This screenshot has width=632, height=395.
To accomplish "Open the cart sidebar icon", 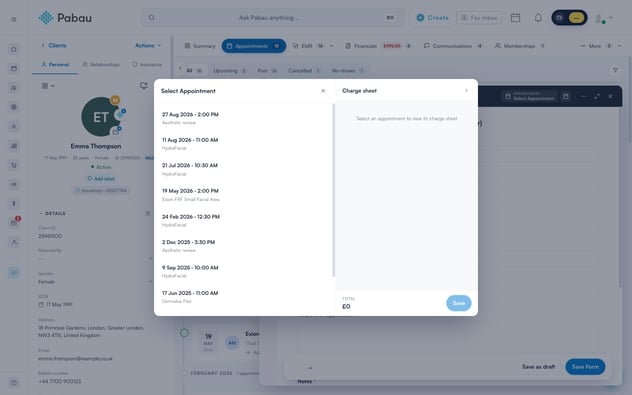I will (x=14, y=165).
